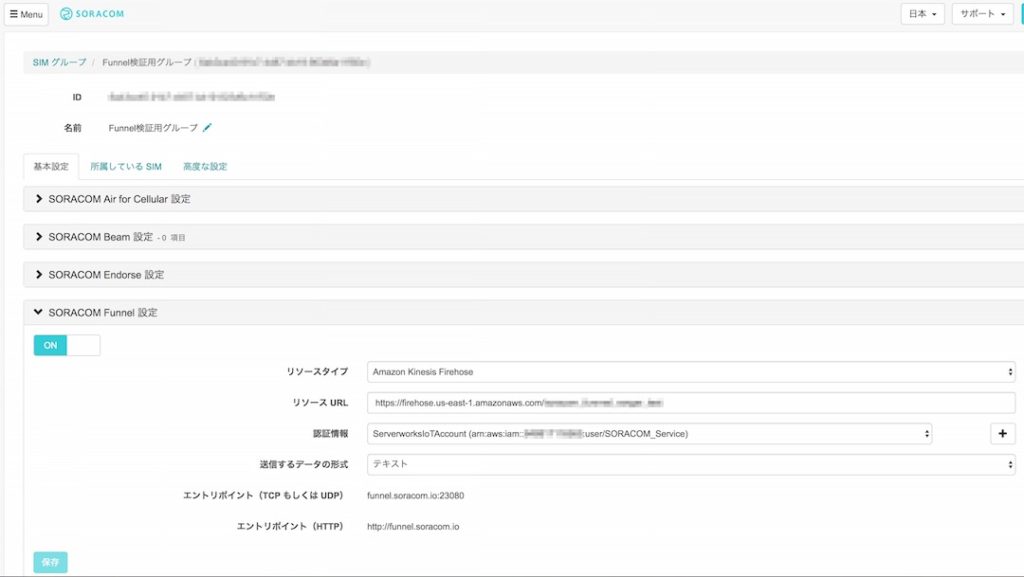Toggle the Funnel ON switch
This screenshot has height=577, width=1024.
67,345
